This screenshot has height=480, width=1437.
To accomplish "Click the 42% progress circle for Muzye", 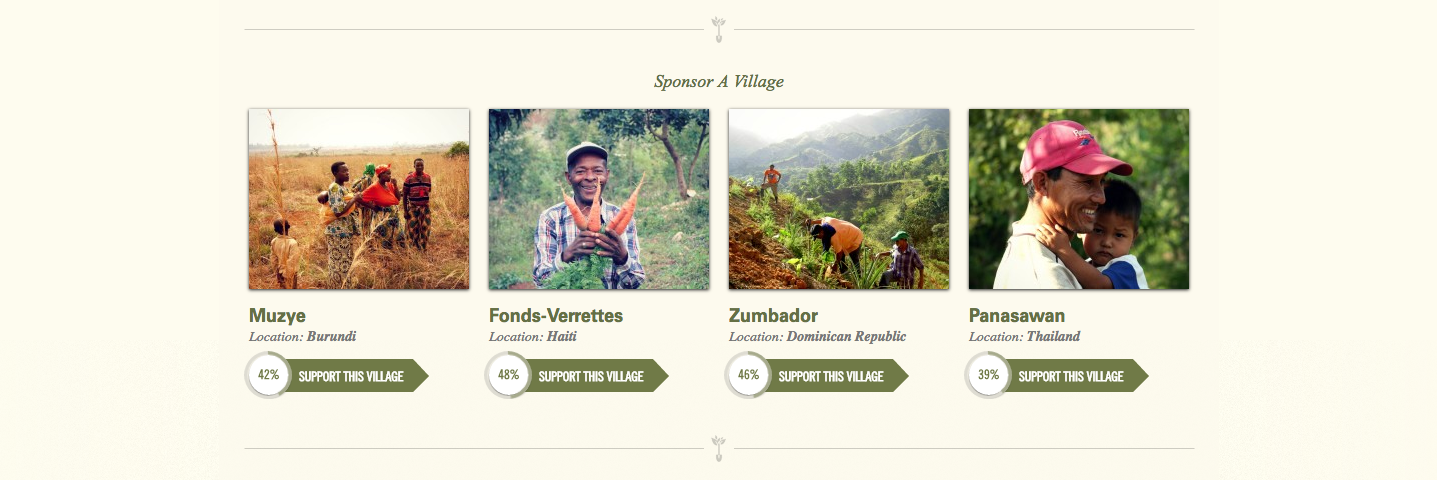I will click(x=268, y=375).
